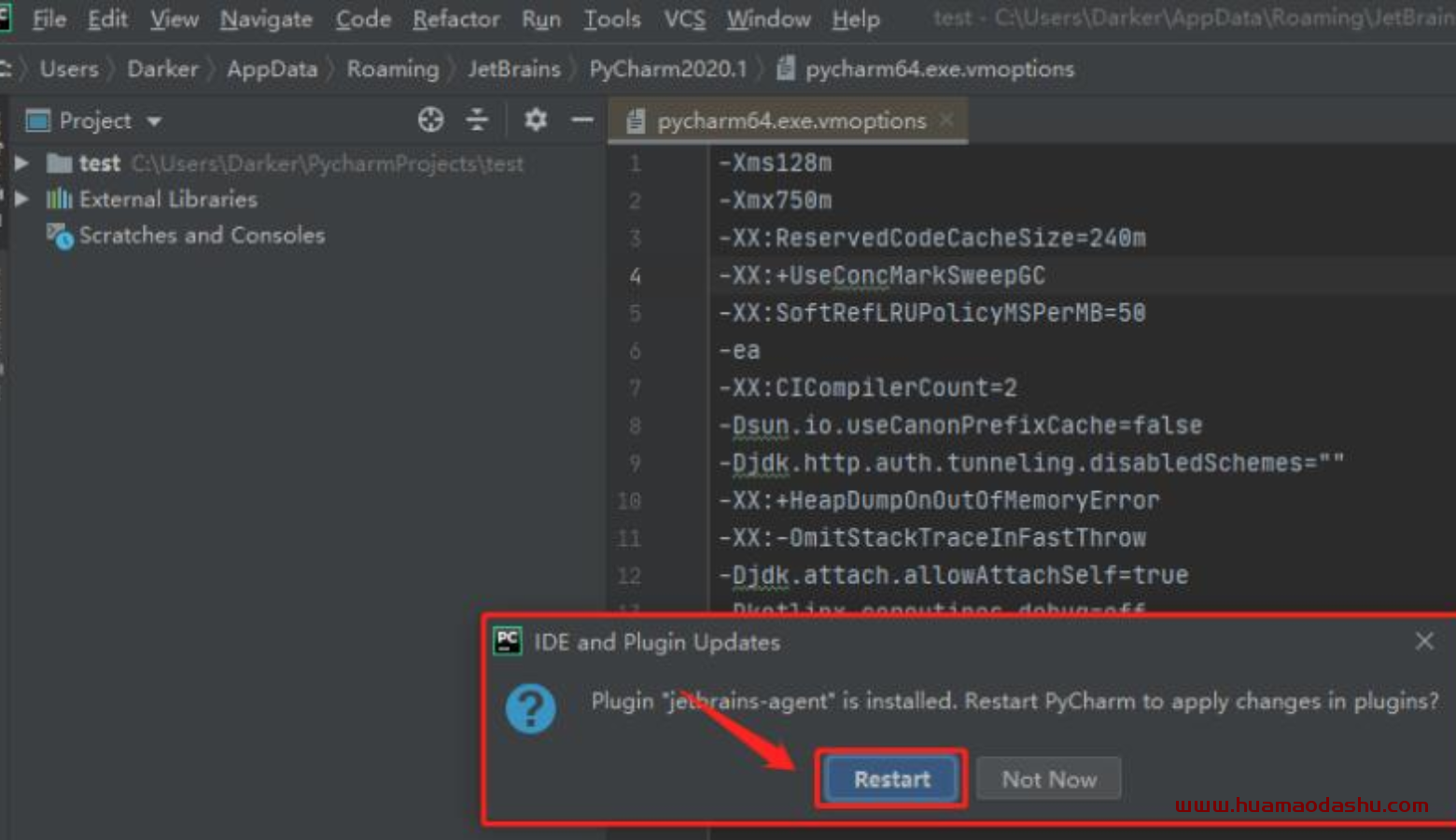Click the SoftRefLRUPolicyMSPerMB=50 line
Viewport: 1456px width, 840px height.
931,313
